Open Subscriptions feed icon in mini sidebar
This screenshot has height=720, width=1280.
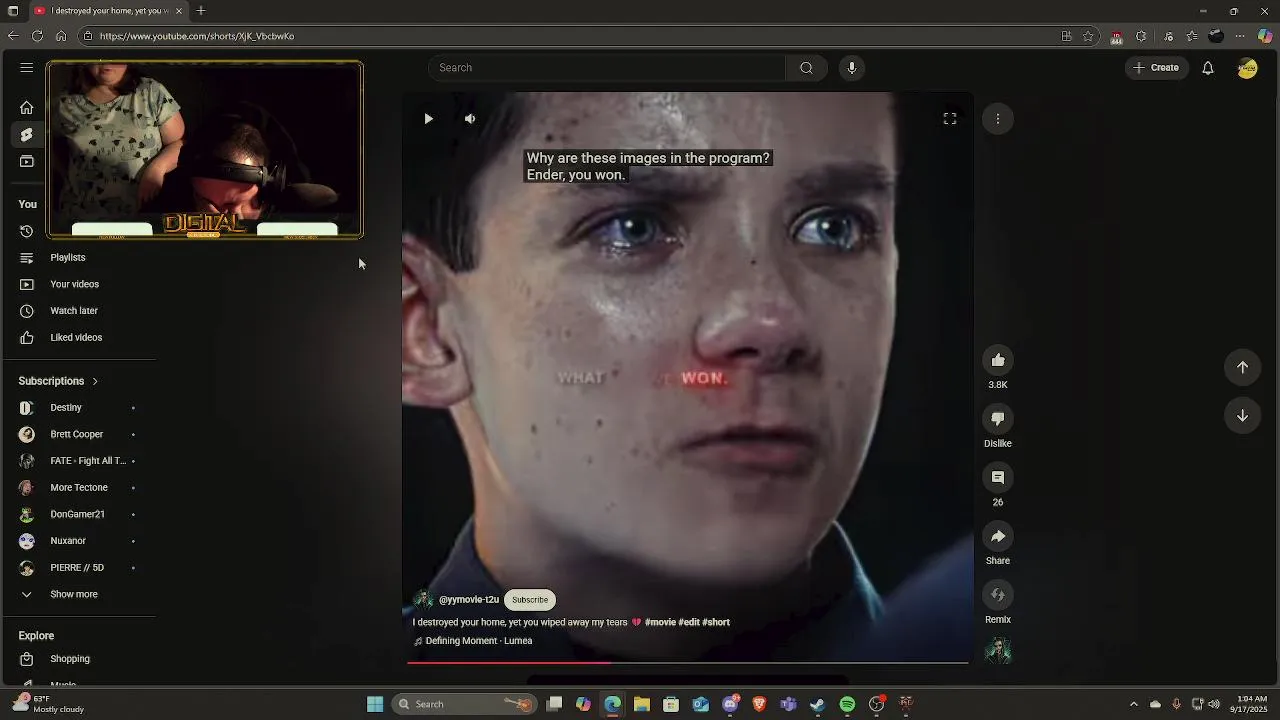pyautogui.click(x=27, y=161)
